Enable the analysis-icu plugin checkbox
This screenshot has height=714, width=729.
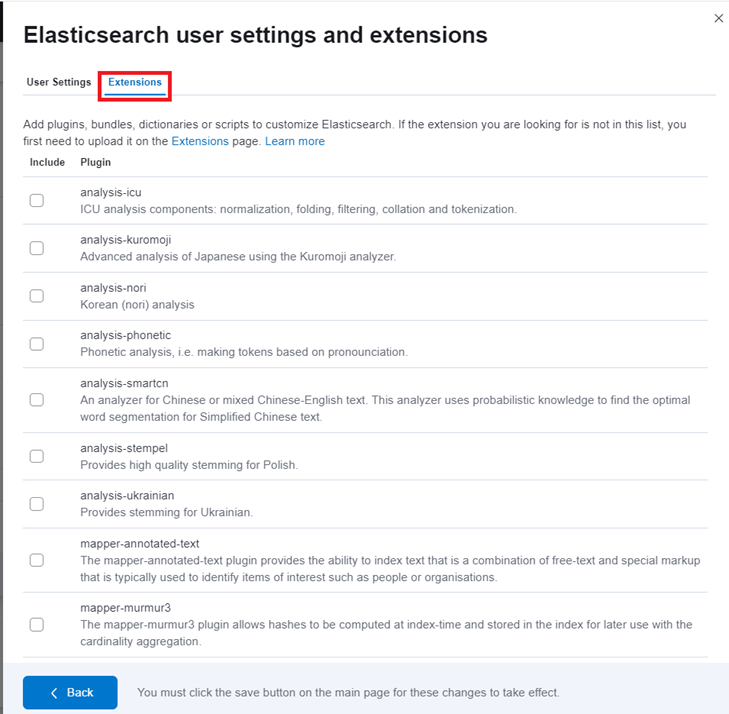37,200
